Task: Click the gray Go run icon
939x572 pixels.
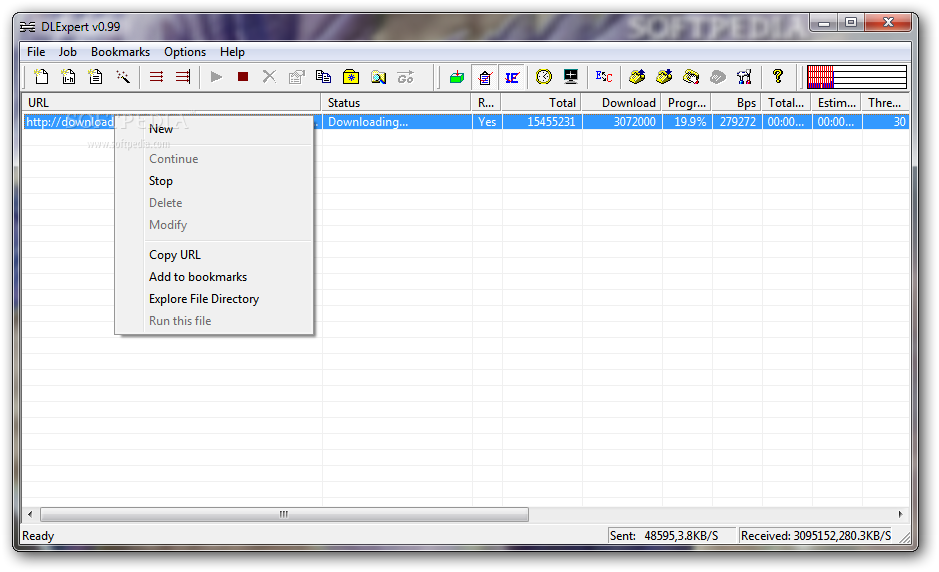Action: point(405,77)
